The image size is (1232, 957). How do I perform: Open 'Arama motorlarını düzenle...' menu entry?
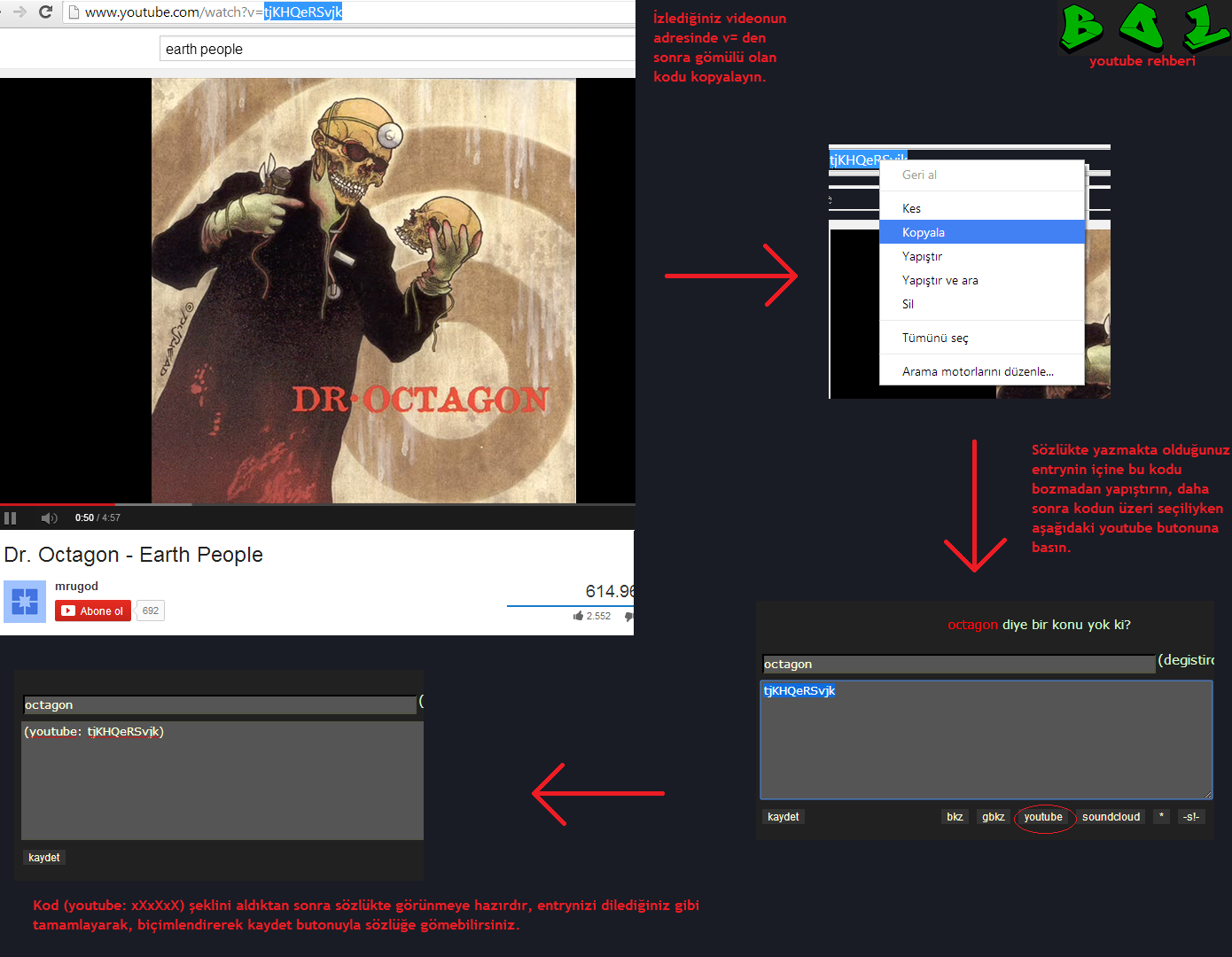coord(977,371)
